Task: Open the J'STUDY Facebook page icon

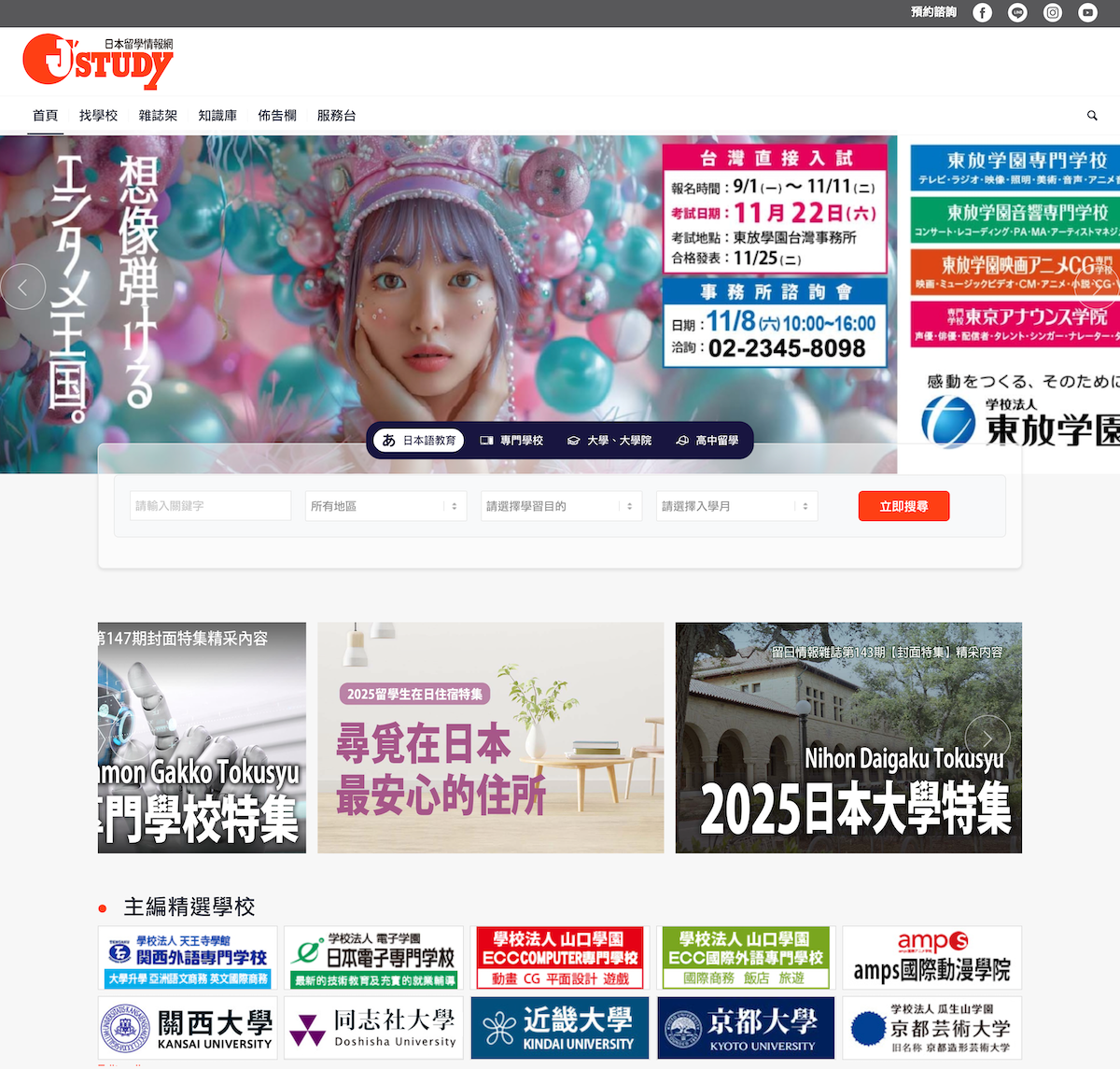Action: (x=982, y=12)
